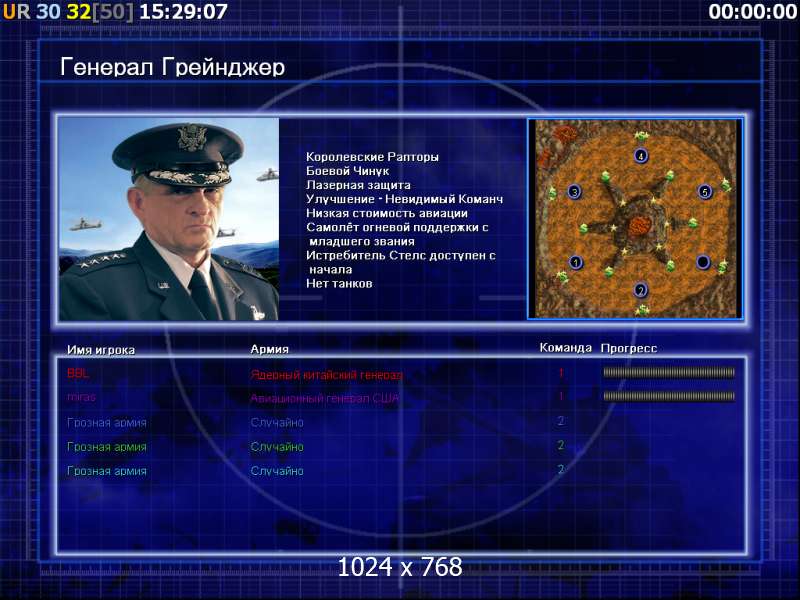800x600 pixels.
Task: Click the grey 'Грозная армия' player name
Action: (x=107, y=422)
